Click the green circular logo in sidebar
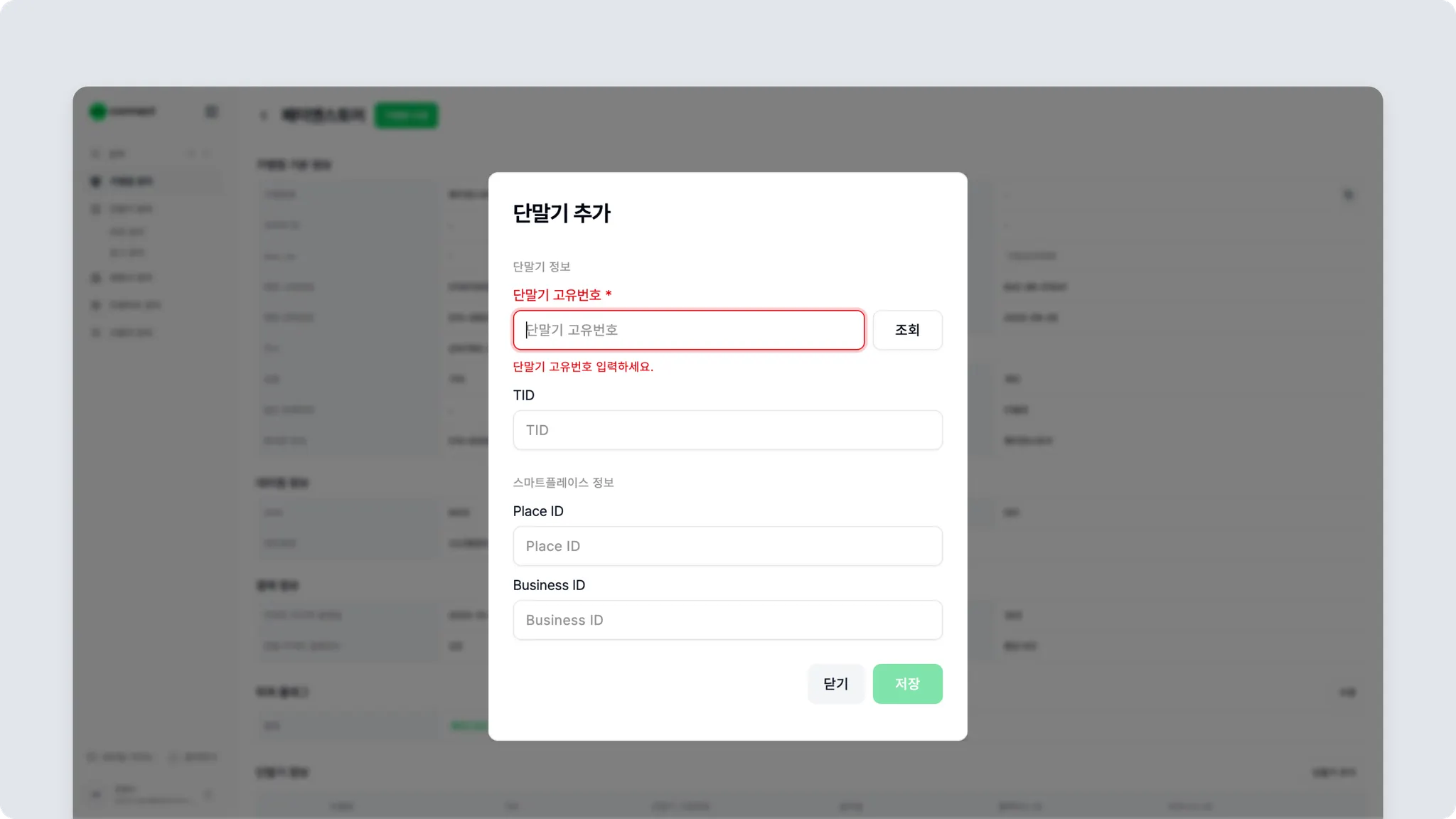This screenshot has width=1456, height=819. tap(98, 112)
